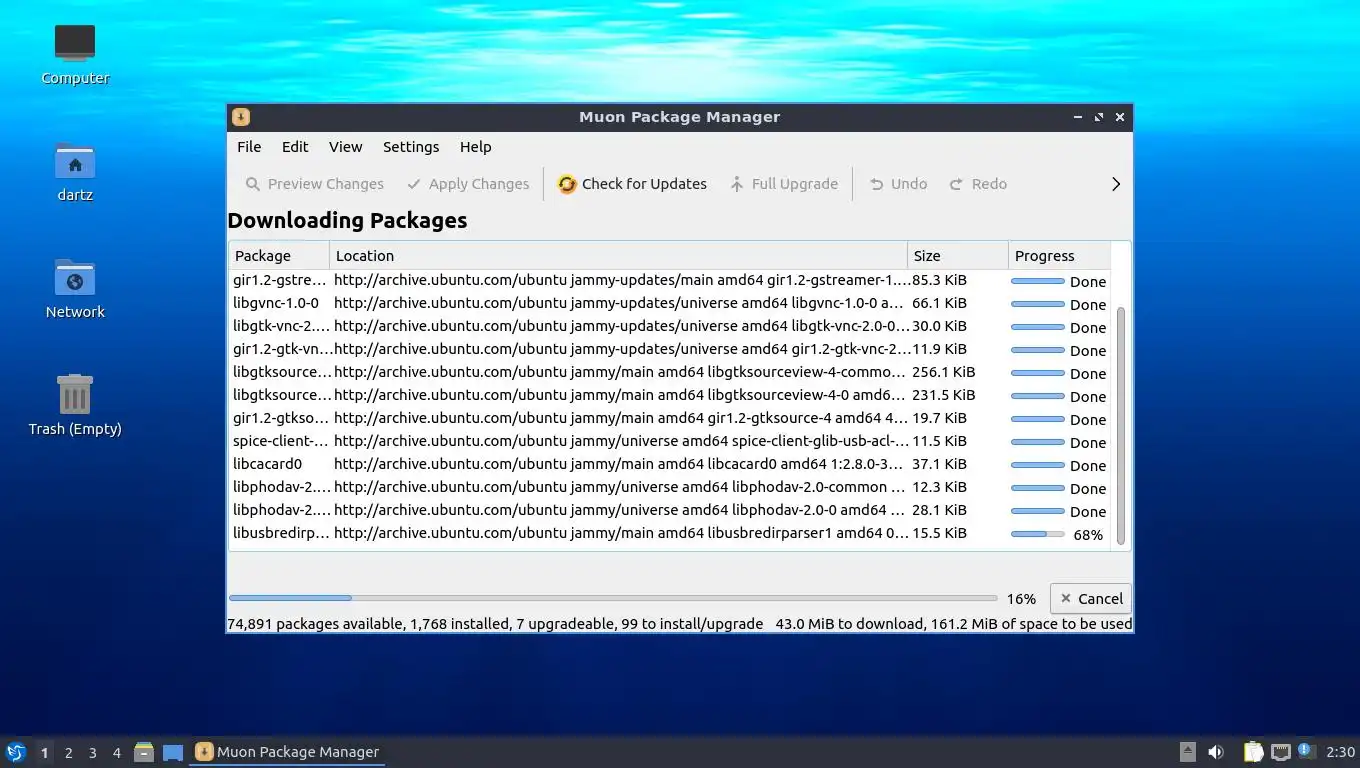The image size is (1360, 768).
Task: Click the 74,891 packages available status text
Action: [x=316, y=624]
